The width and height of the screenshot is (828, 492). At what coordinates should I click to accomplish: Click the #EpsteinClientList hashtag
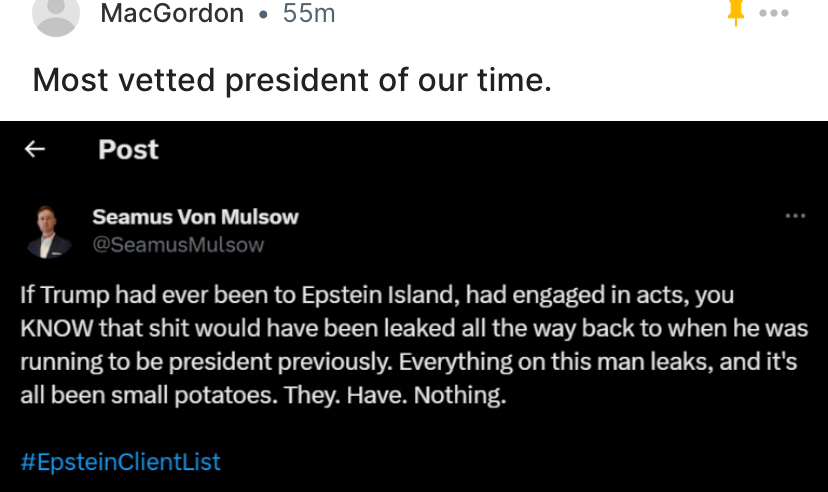120,462
